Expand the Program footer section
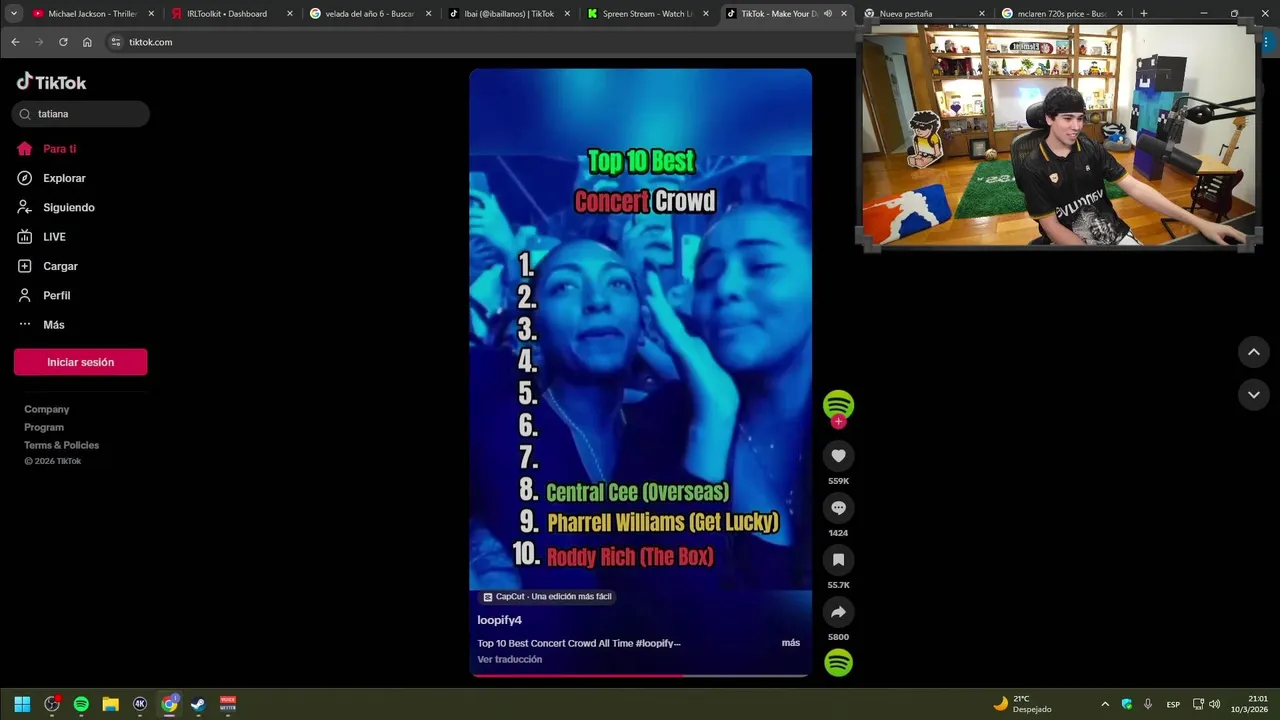Screen dimensions: 1280x720 [44, 427]
